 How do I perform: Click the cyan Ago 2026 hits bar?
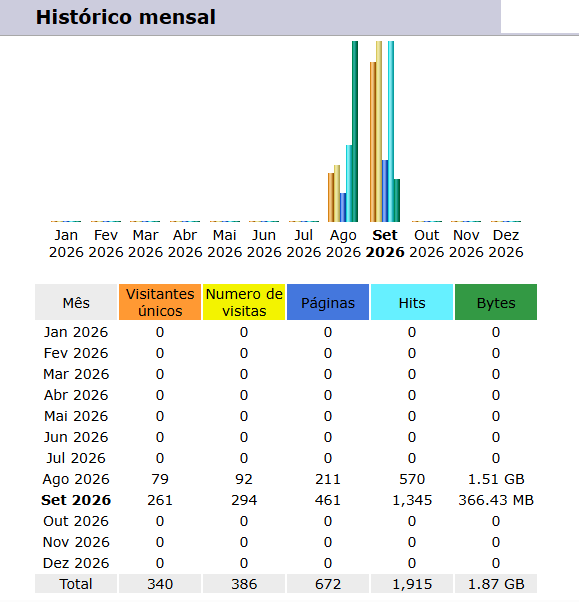coord(349,183)
